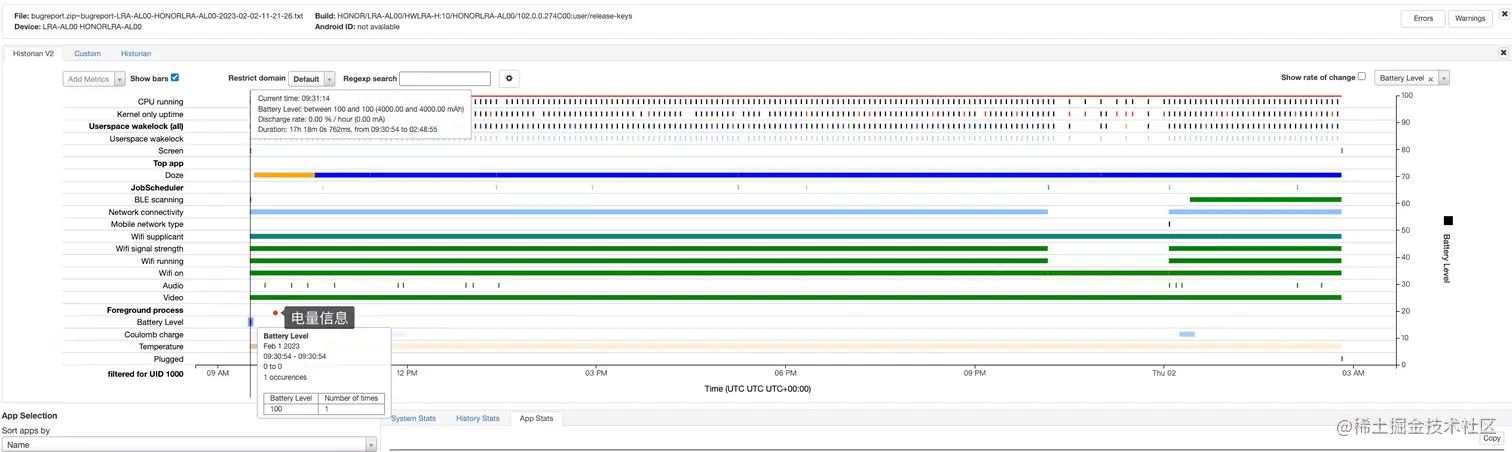Viewport: 1512px width, 452px height.
Task: Click the Errors button
Action: tap(1422, 18)
